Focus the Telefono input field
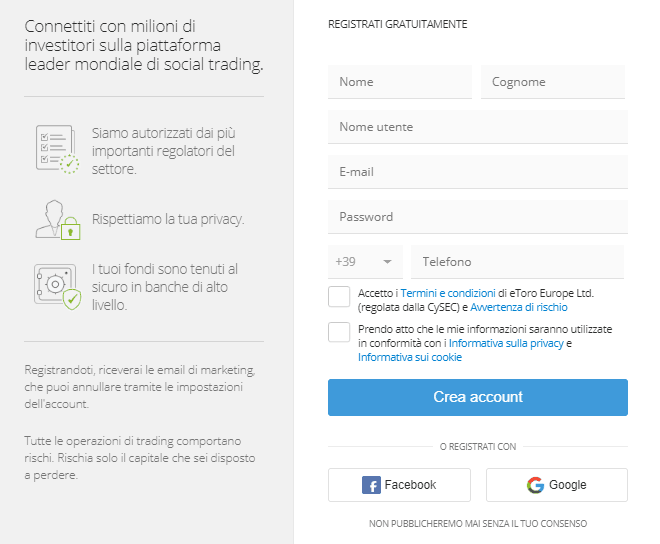This screenshot has height=544, width=660. coord(517,262)
